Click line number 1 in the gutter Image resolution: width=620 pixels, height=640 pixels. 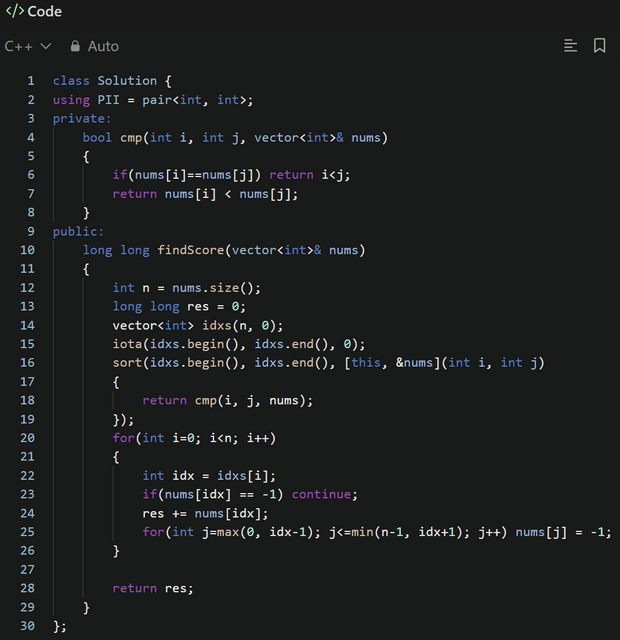[30, 81]
